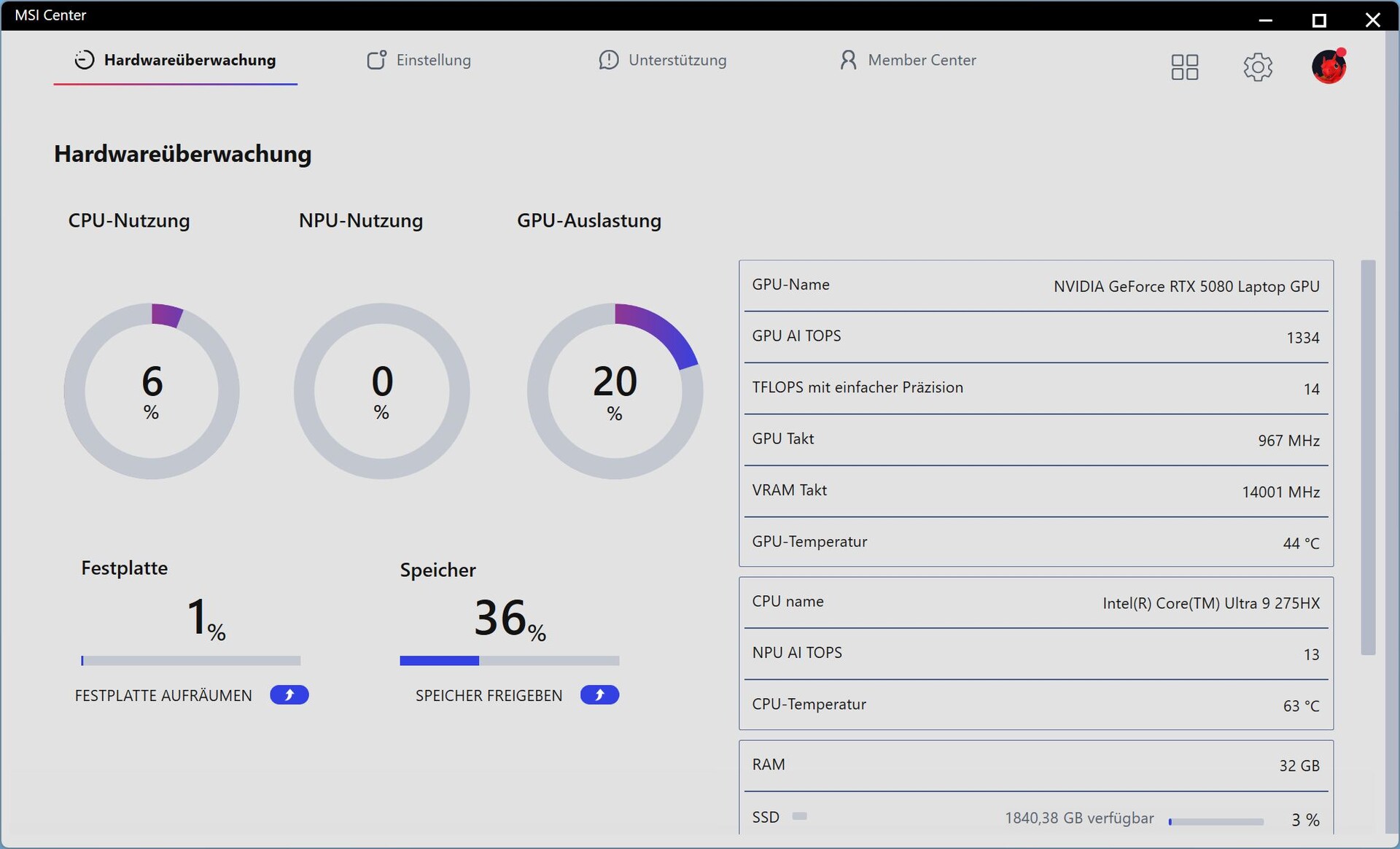Go to the Member Center tab
This screenshot has width=1400, height=849.
click(x=922, y=60)
